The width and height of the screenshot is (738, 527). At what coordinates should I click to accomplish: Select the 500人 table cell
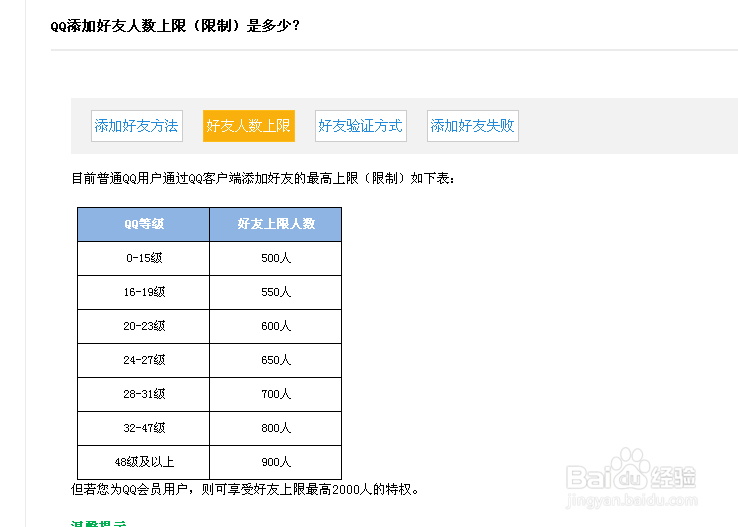[x=276, y=258]
